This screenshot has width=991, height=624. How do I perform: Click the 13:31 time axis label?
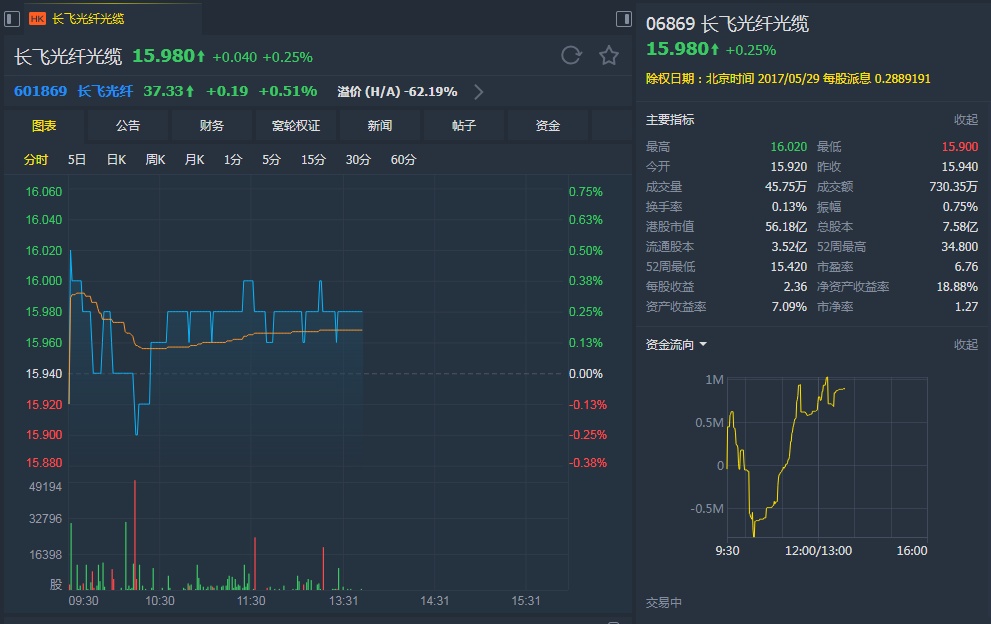click(x=343, y=601)
